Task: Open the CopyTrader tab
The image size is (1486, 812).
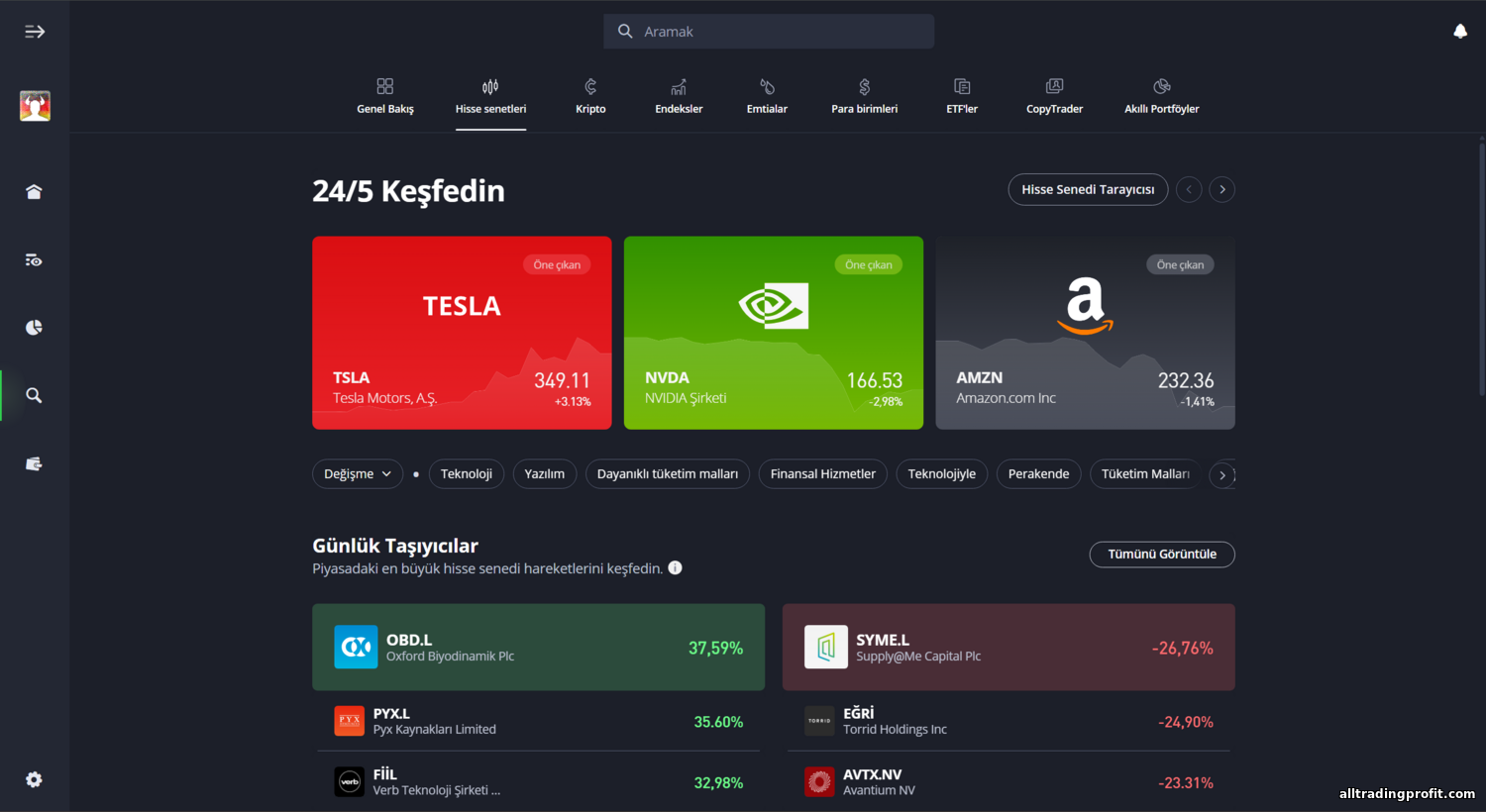Action: 1054,97
